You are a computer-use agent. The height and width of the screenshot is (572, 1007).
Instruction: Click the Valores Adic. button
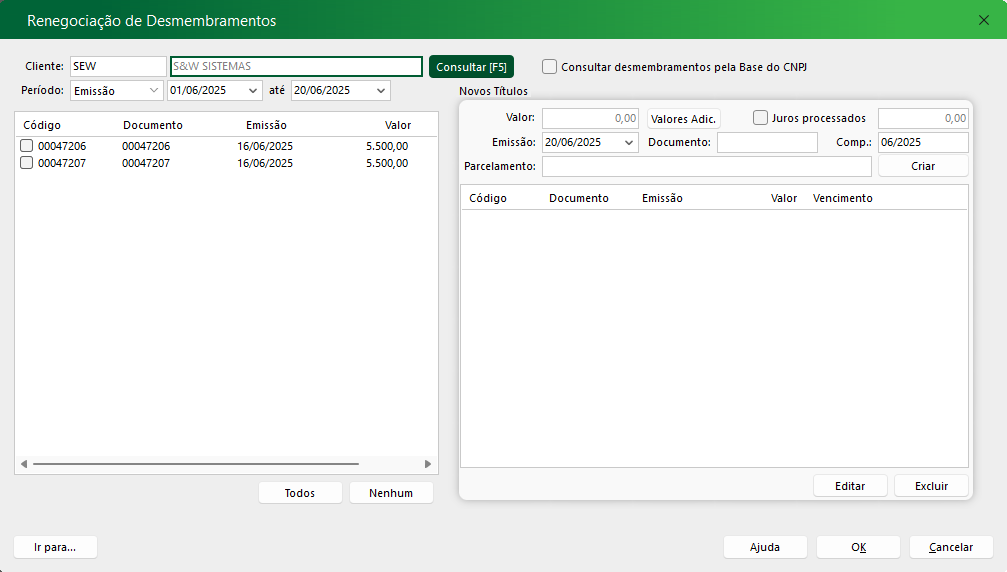[683, 119]
